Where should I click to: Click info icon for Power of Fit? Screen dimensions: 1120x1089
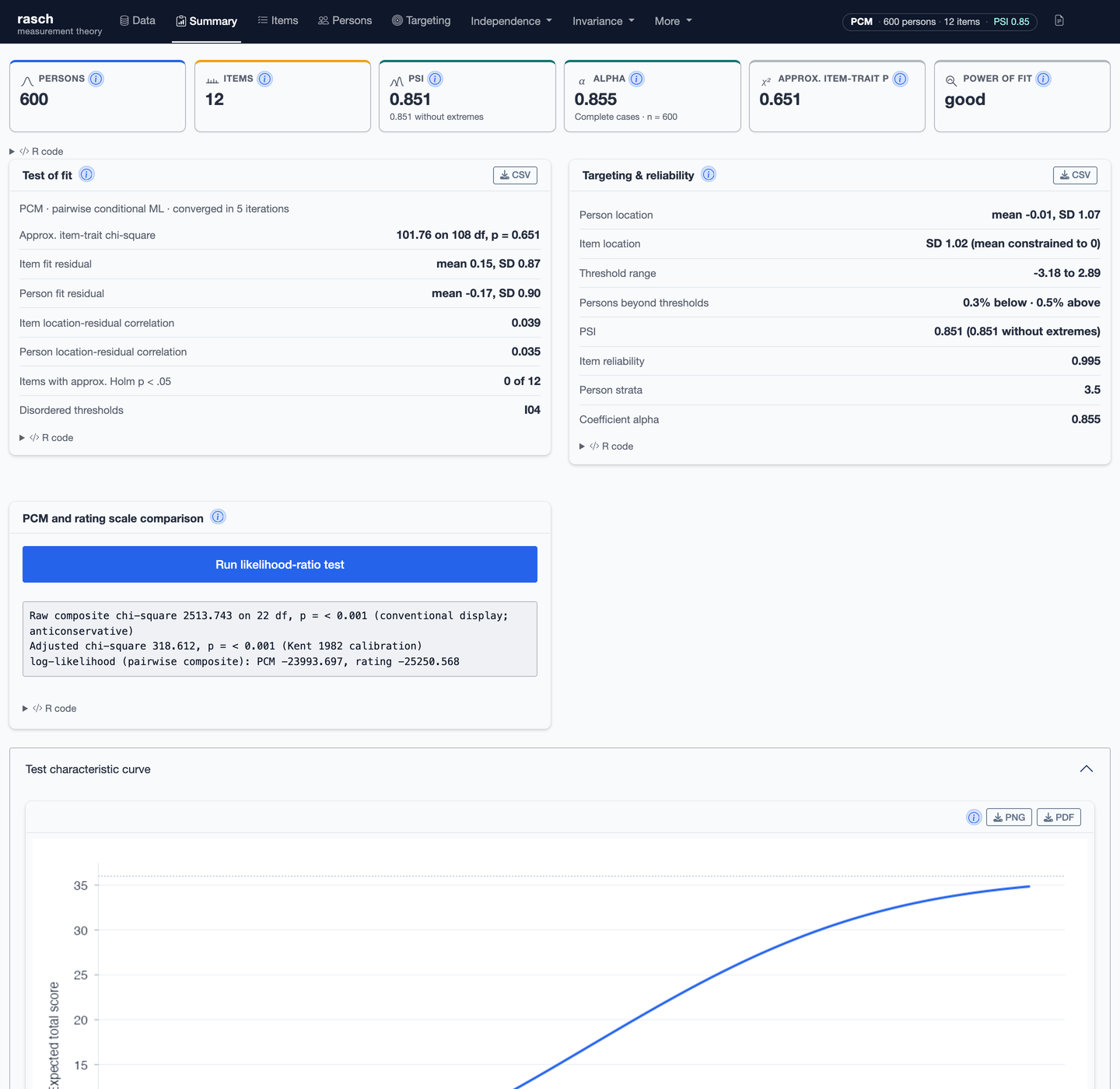click(1043, 79)
